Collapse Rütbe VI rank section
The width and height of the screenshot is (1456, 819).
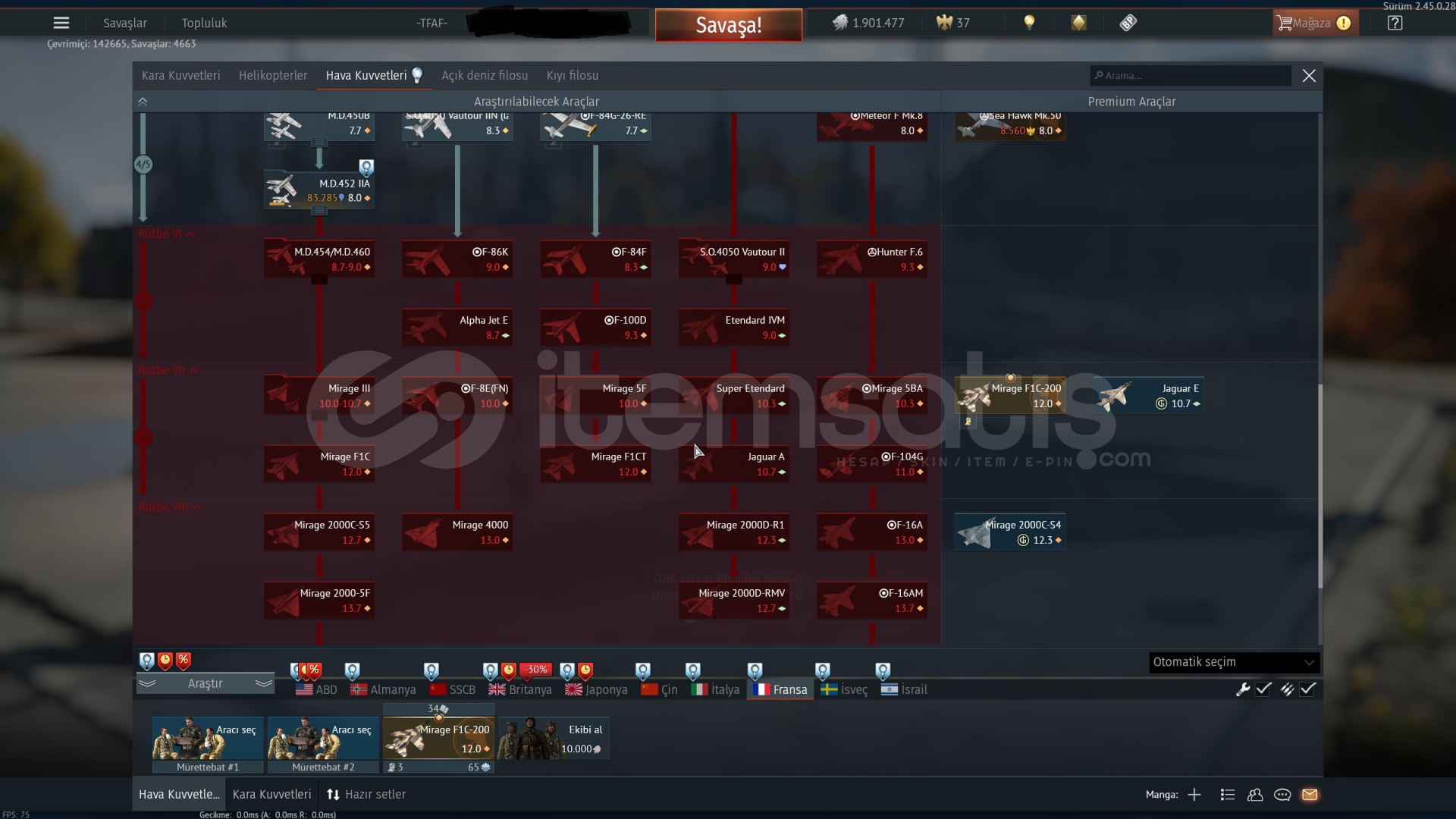click(x=166, y=234)
